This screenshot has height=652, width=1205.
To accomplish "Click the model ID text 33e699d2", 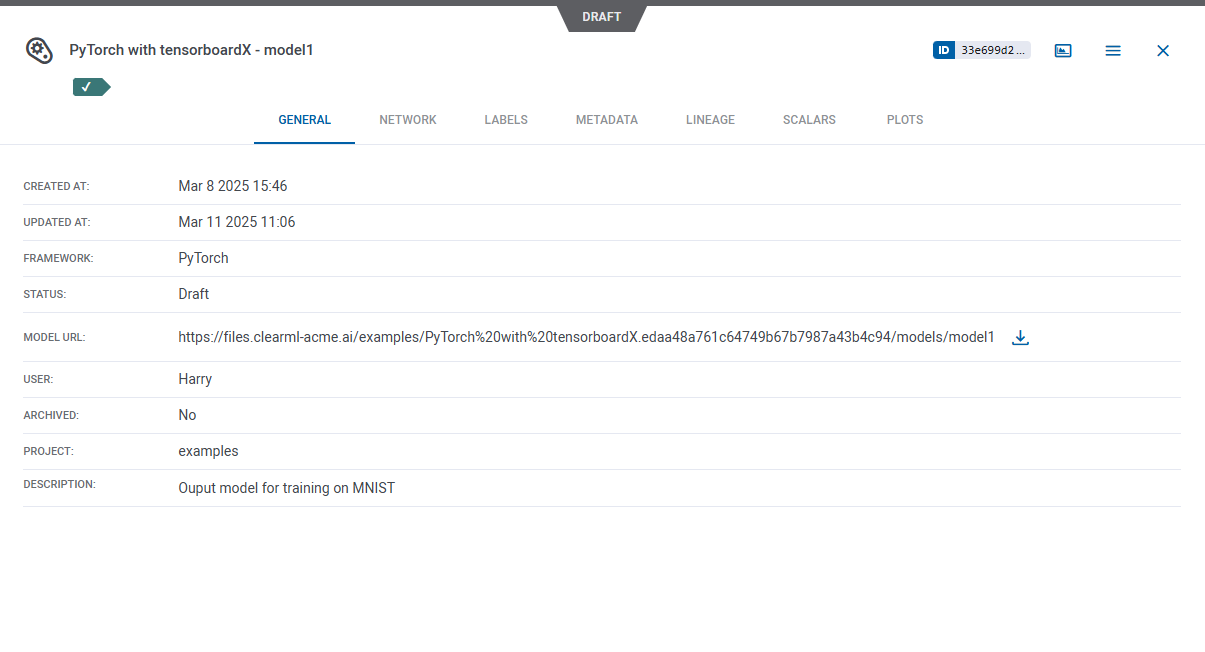I will coord(992,50).
